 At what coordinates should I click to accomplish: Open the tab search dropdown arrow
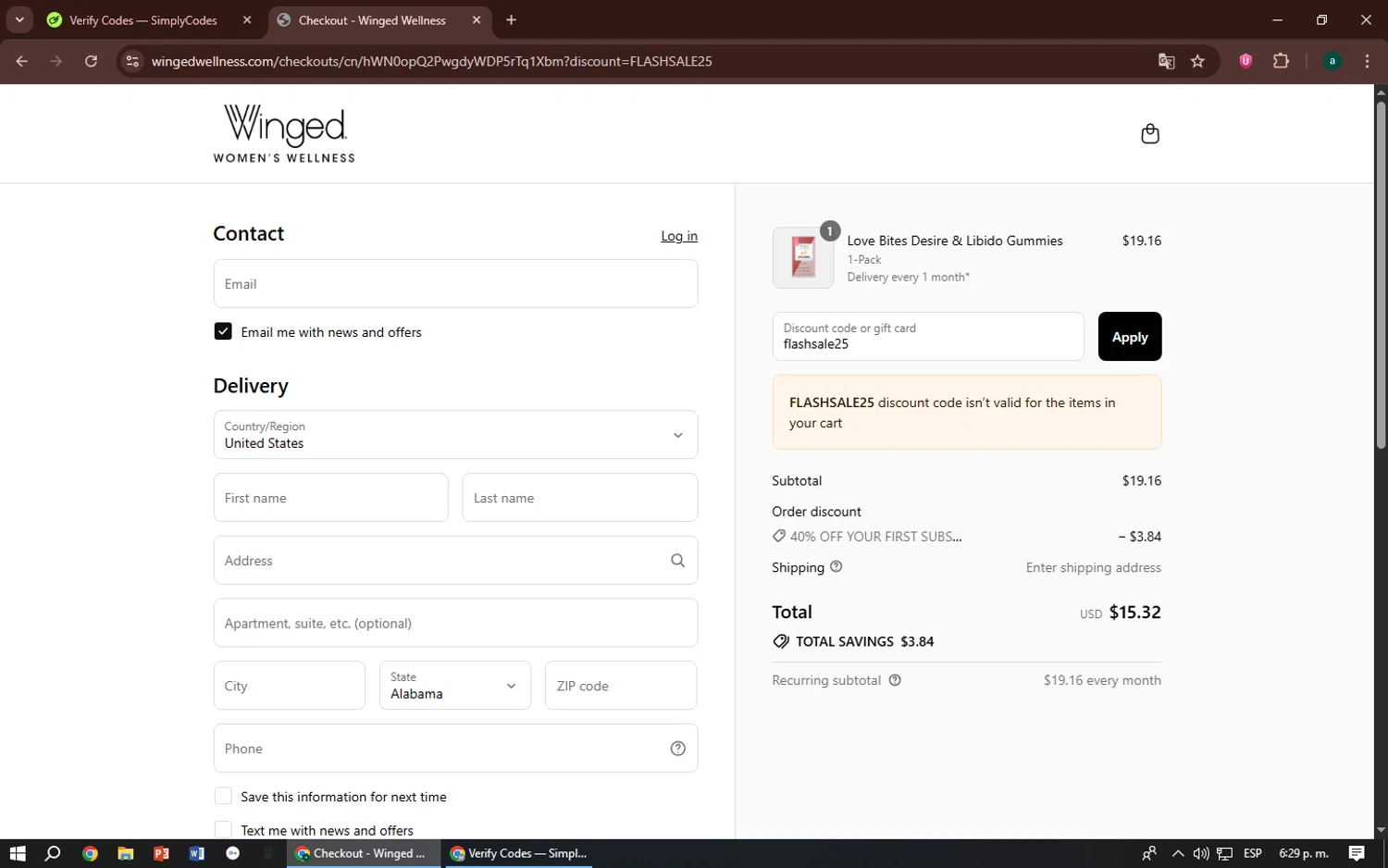click(19, 19)
